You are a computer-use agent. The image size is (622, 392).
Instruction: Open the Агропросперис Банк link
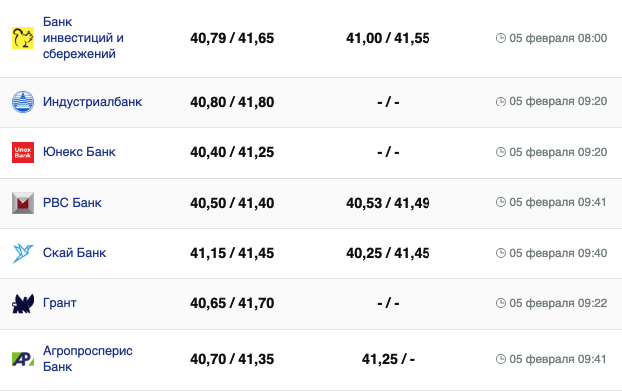88,359
